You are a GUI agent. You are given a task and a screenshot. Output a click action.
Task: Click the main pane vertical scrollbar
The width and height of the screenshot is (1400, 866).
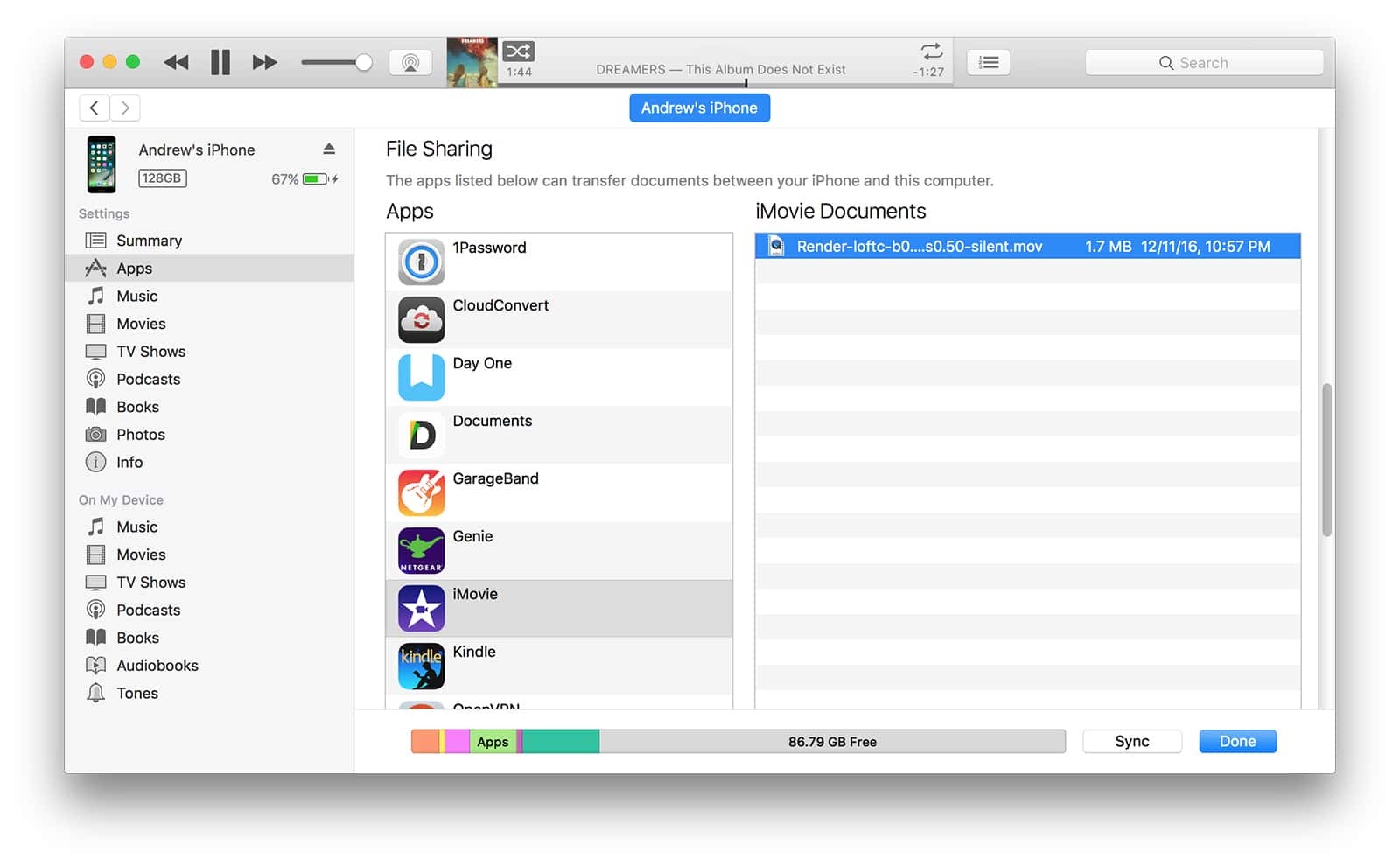[1326, 460]
